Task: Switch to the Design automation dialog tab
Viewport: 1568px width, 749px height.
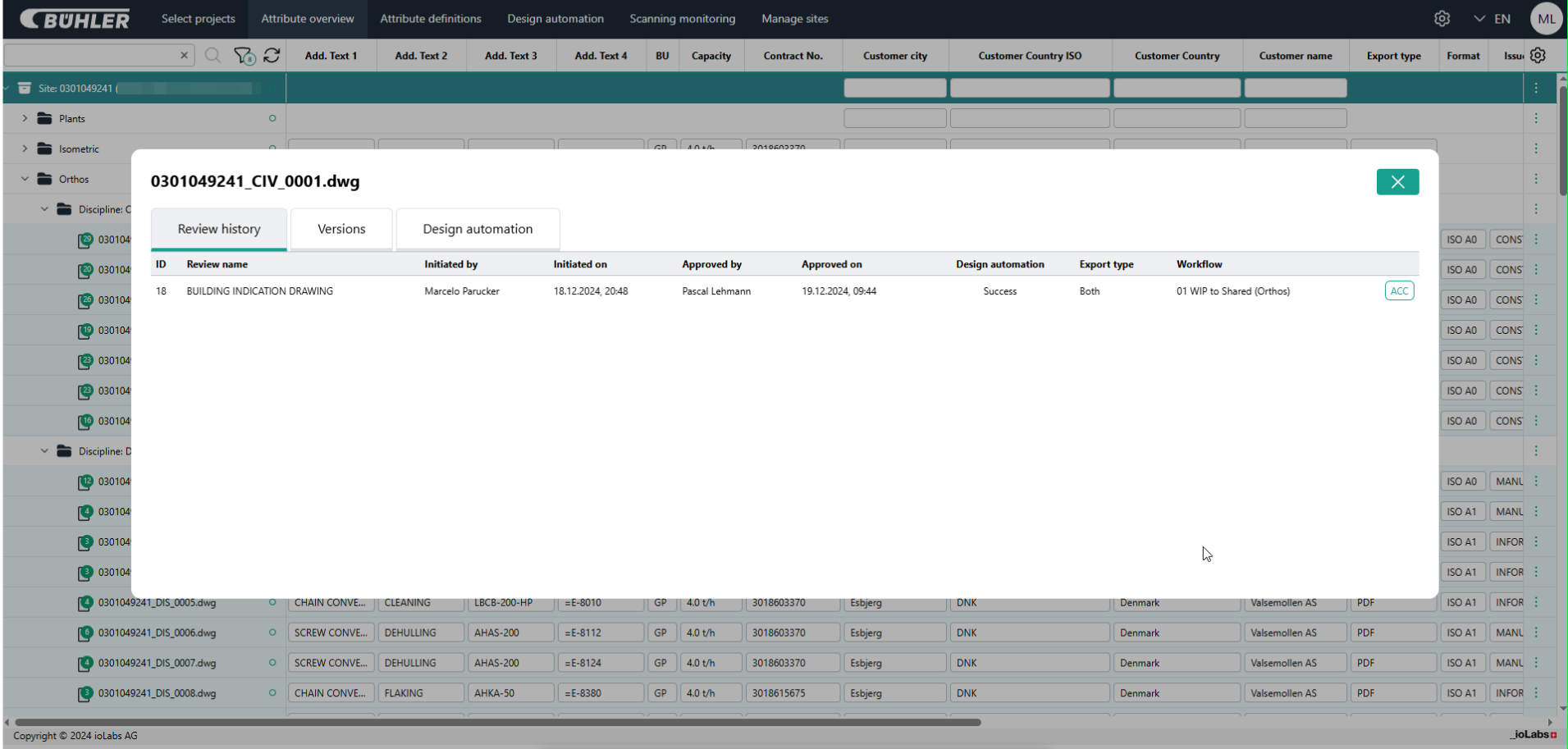Action: tap(478, 229)
